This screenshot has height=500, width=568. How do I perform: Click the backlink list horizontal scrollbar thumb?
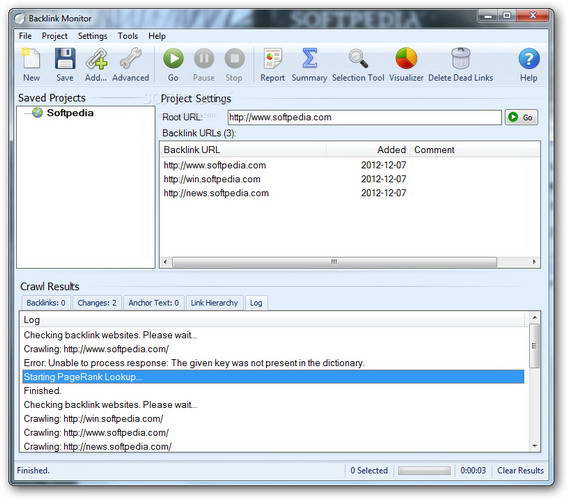click(334, 262)
